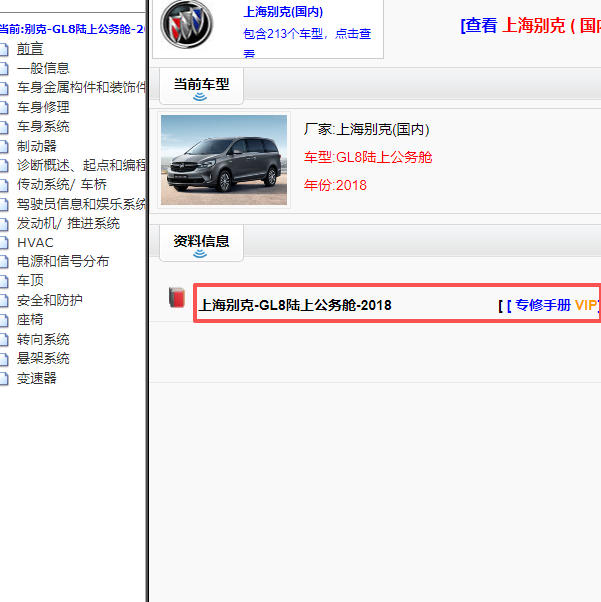Open the HVAC tree item
Image resolution: width=601 pixels, height=602 pixels.
tap(35, 243)
